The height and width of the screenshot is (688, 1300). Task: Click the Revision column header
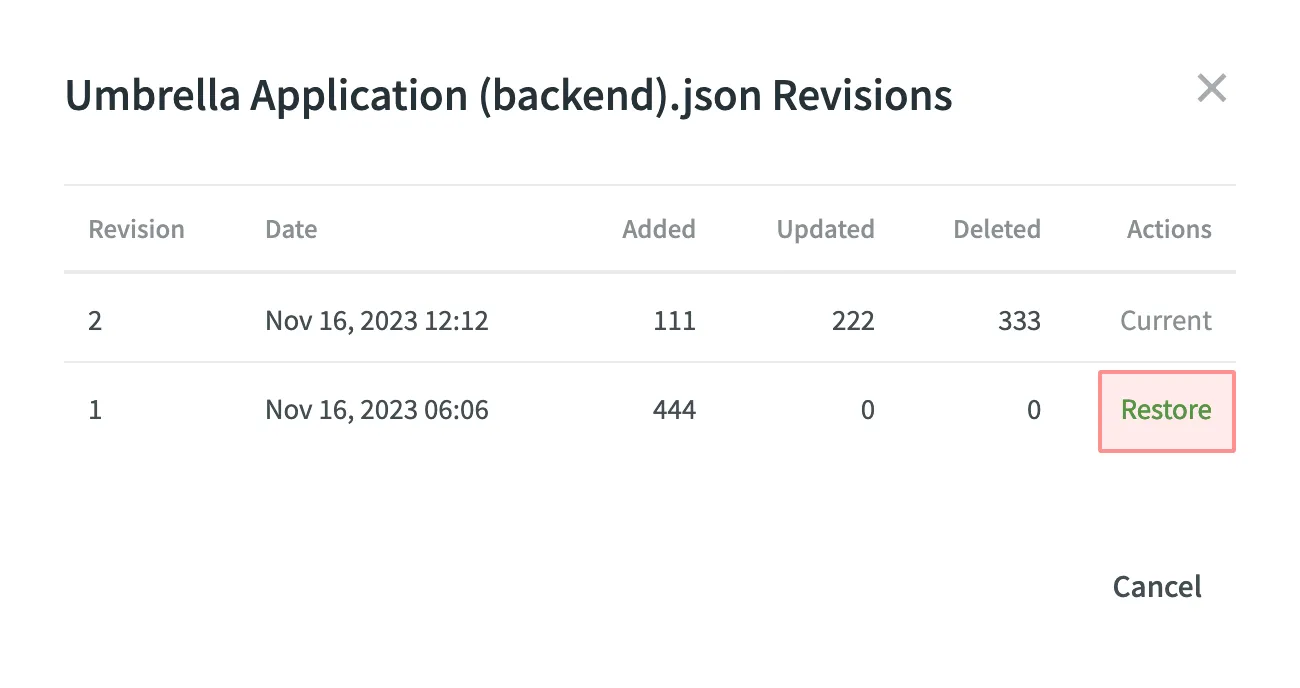[x=136, y=230]
